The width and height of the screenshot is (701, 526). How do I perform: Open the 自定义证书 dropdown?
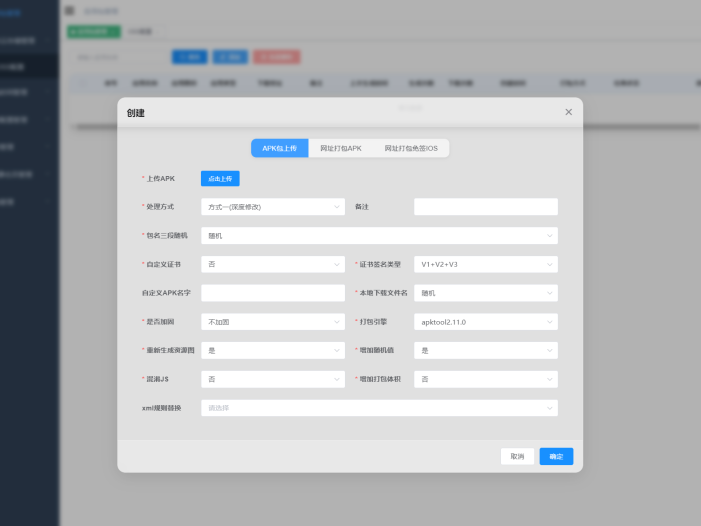tap(272, 265)
